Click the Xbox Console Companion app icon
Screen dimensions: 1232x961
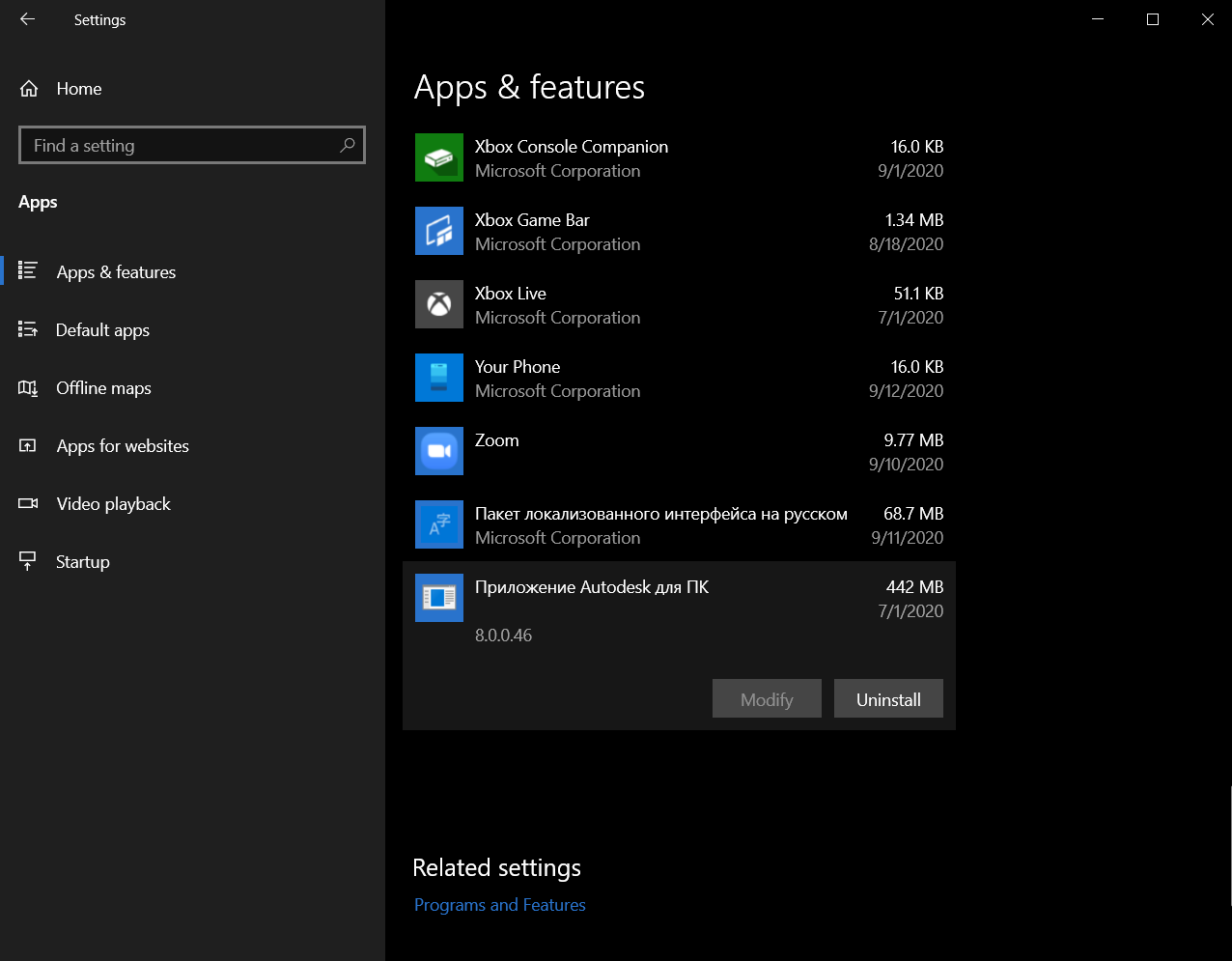point(439,157)
